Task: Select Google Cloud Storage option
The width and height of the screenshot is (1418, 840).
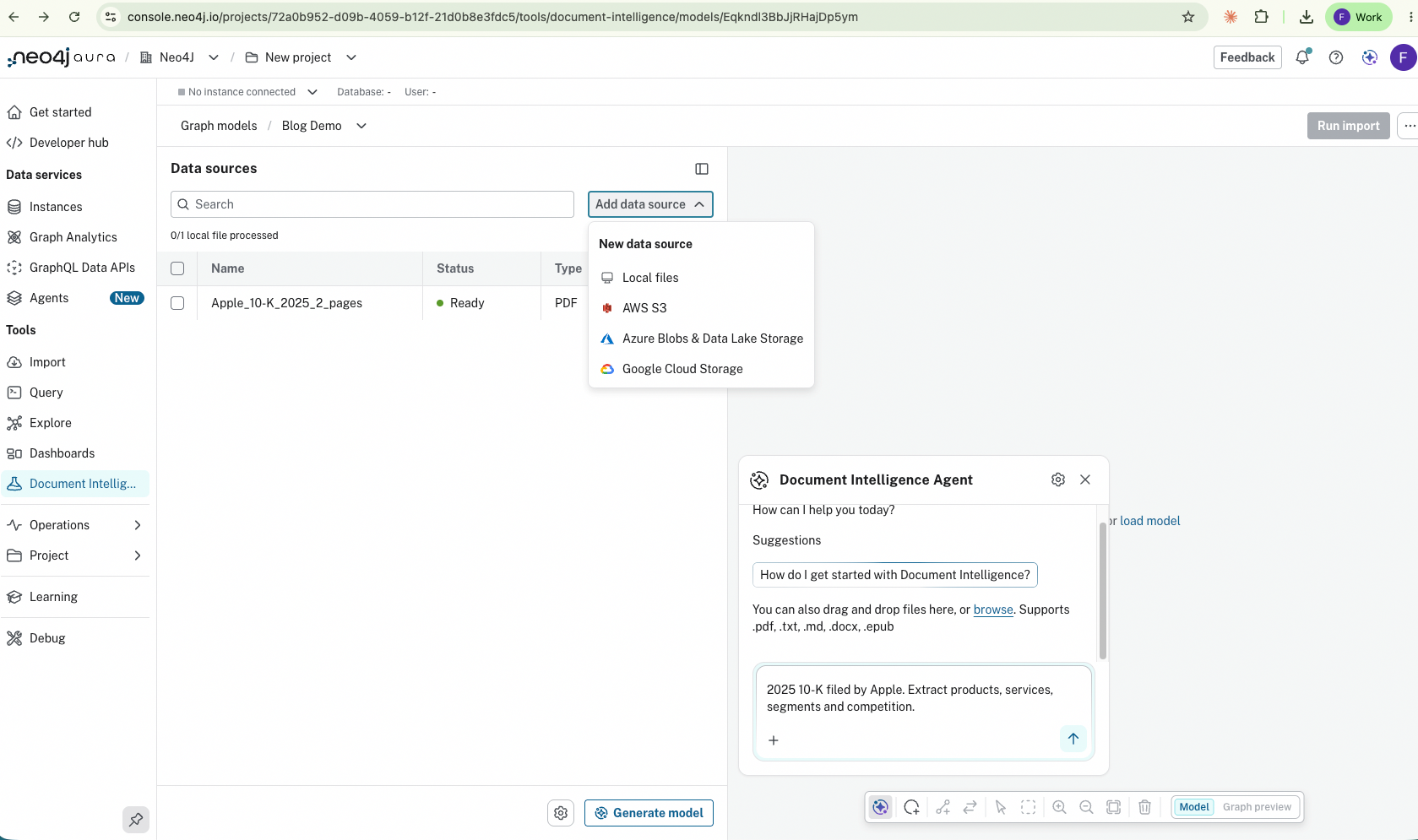Action: (x=701, y=369)
